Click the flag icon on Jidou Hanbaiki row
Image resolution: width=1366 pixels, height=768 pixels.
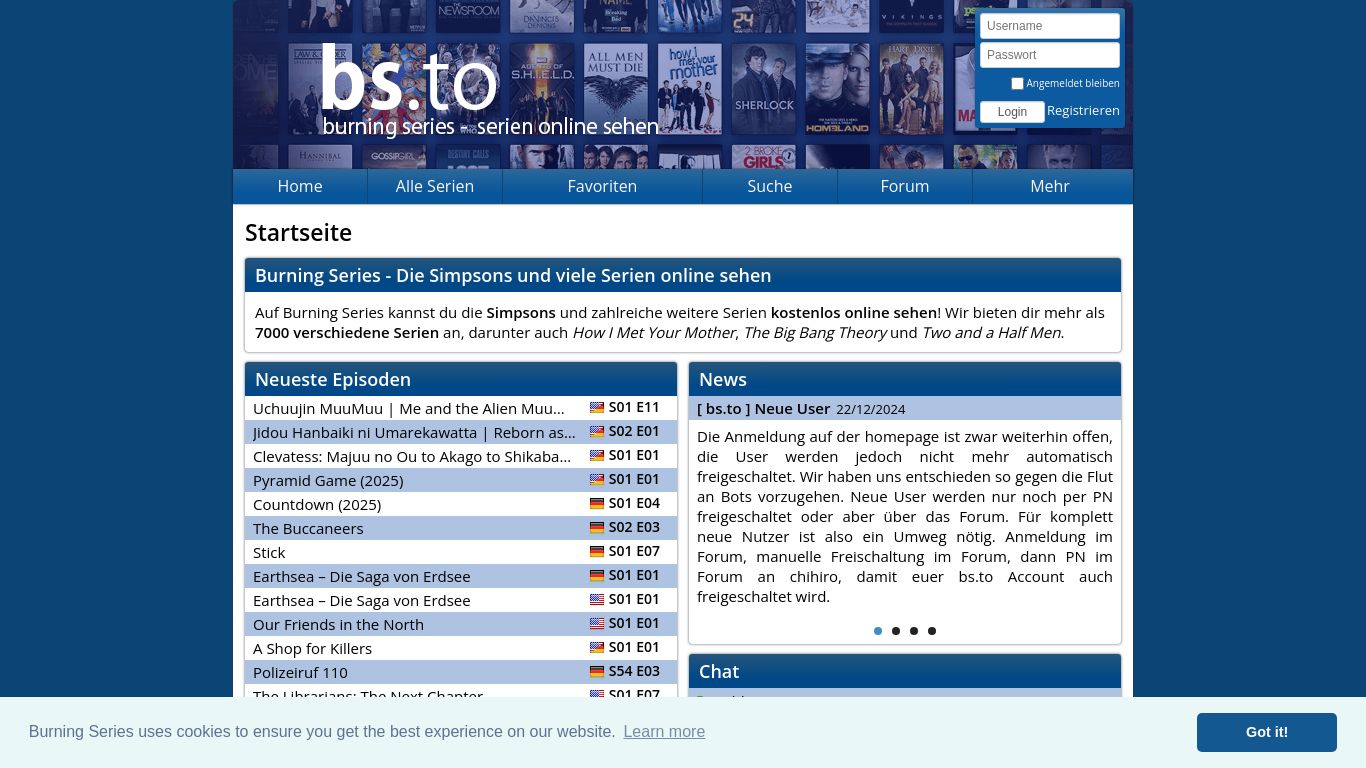tap(597, 432)
